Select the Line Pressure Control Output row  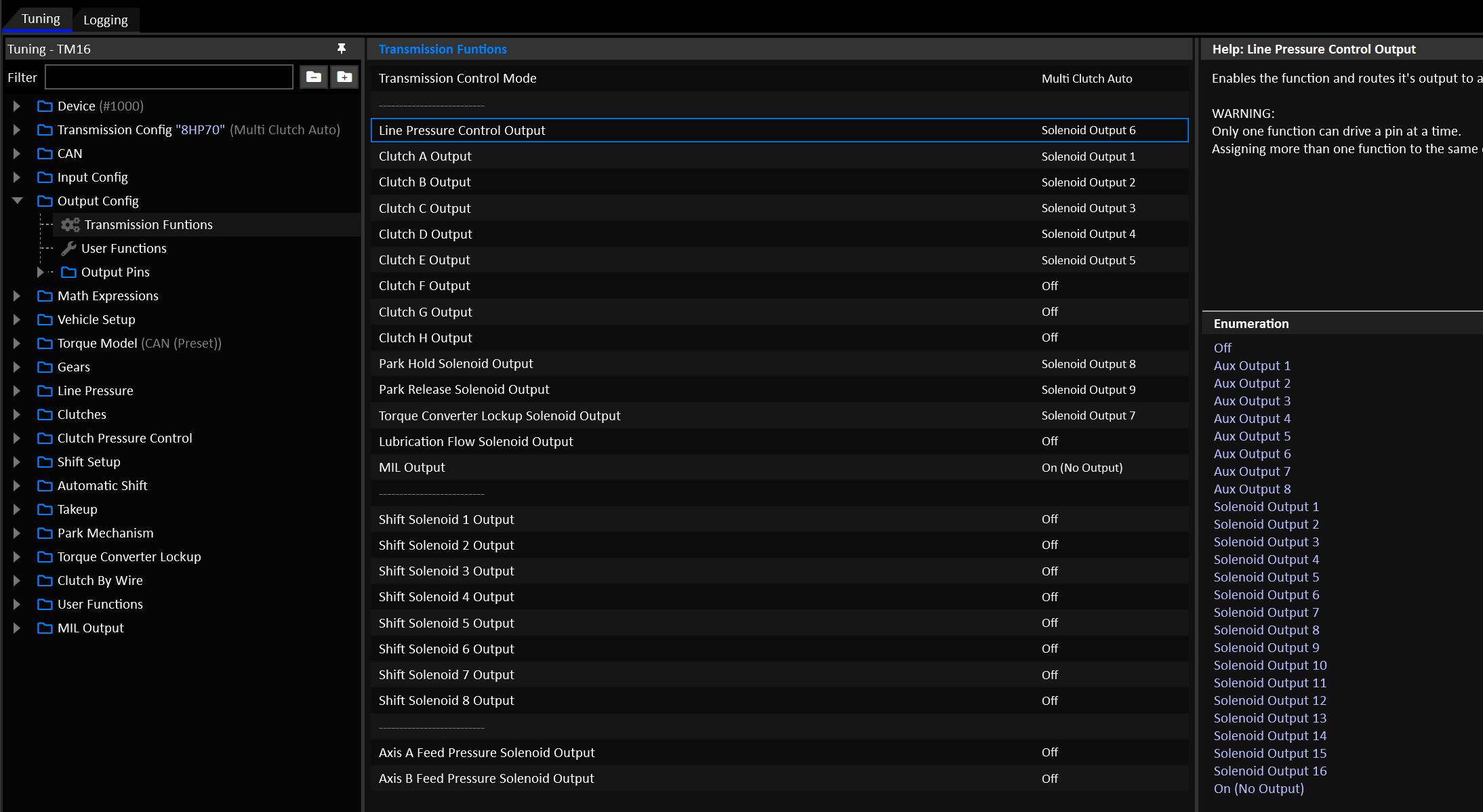779,130
